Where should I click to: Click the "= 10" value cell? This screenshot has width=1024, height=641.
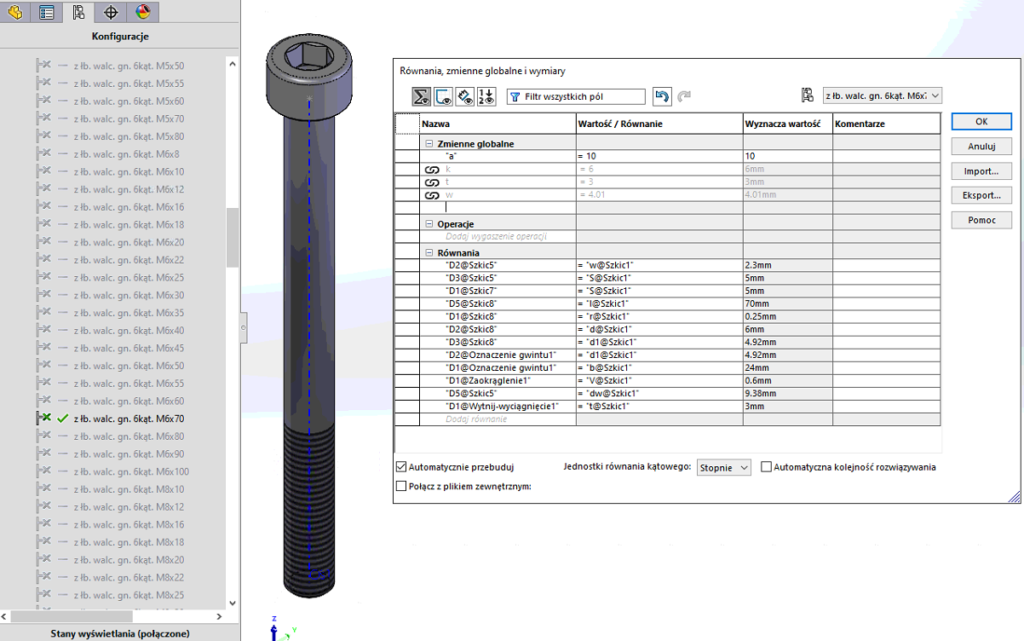660,156
